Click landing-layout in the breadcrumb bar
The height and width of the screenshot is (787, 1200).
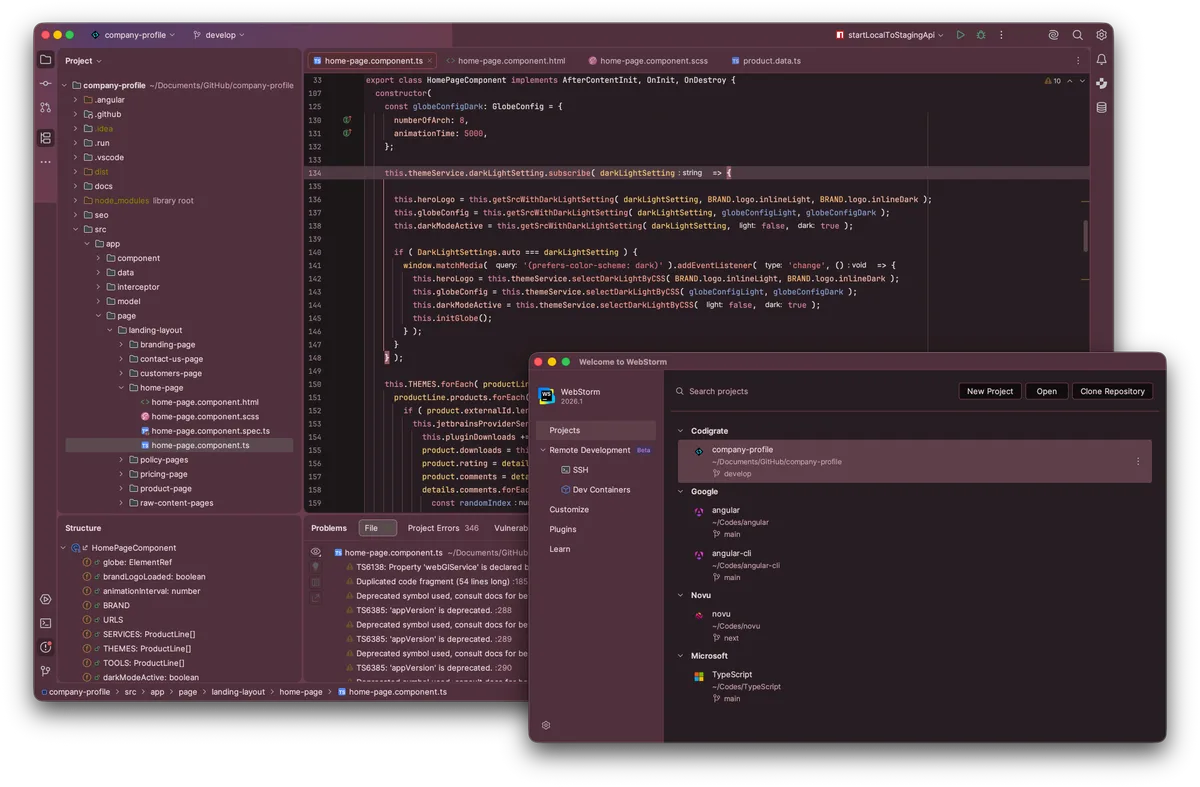[x=238, y=692]
